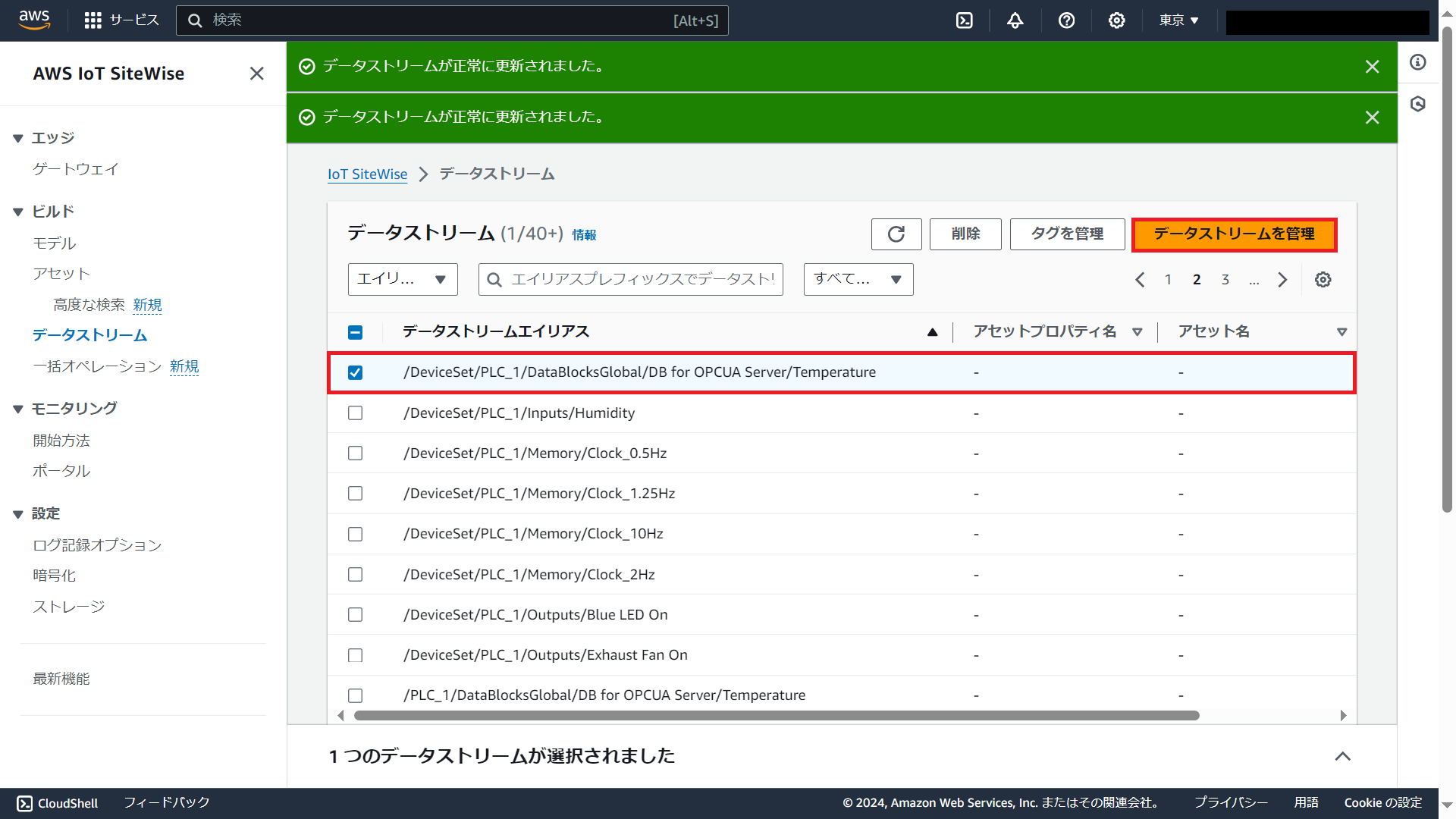Screen dimensions: 1456x819
Task: Launch CloudShell from the bottom bar
Action: pyautogui.click(x=57, y=802)
